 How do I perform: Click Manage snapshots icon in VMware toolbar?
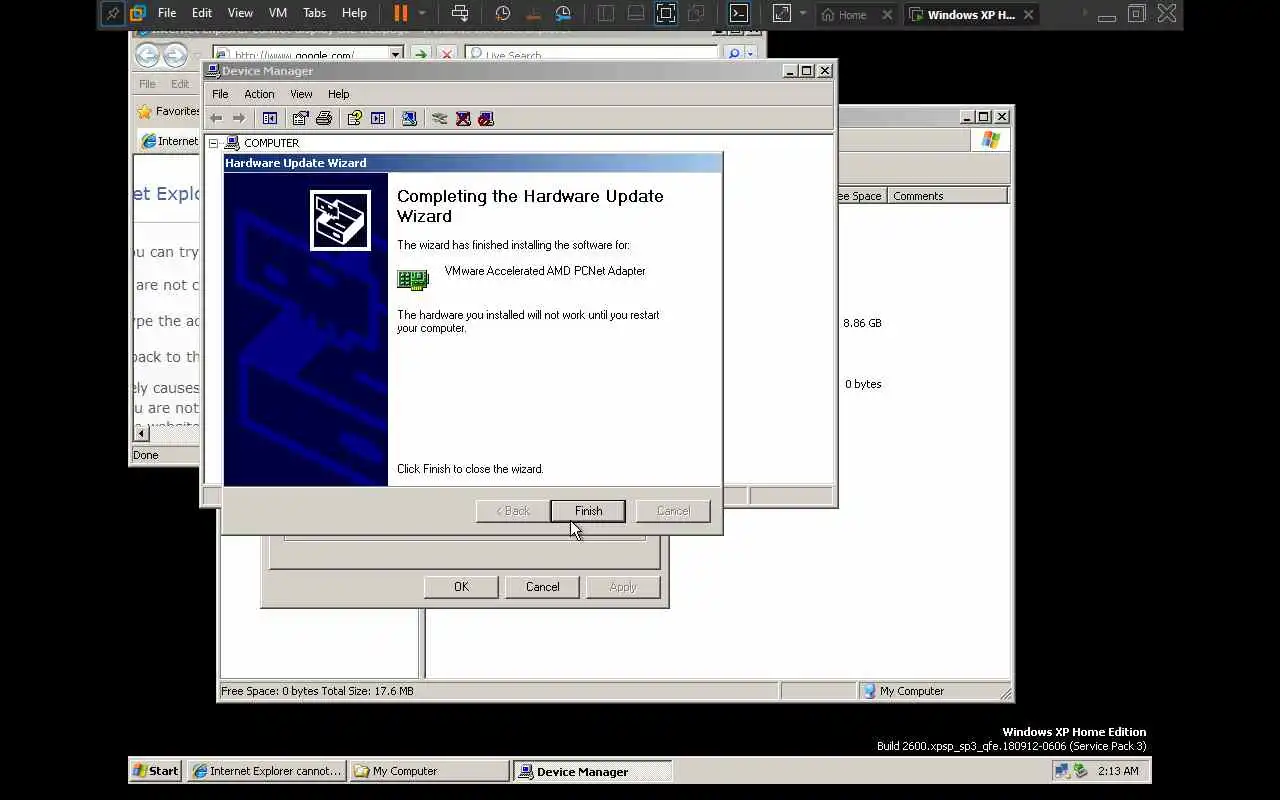(564, 14)
